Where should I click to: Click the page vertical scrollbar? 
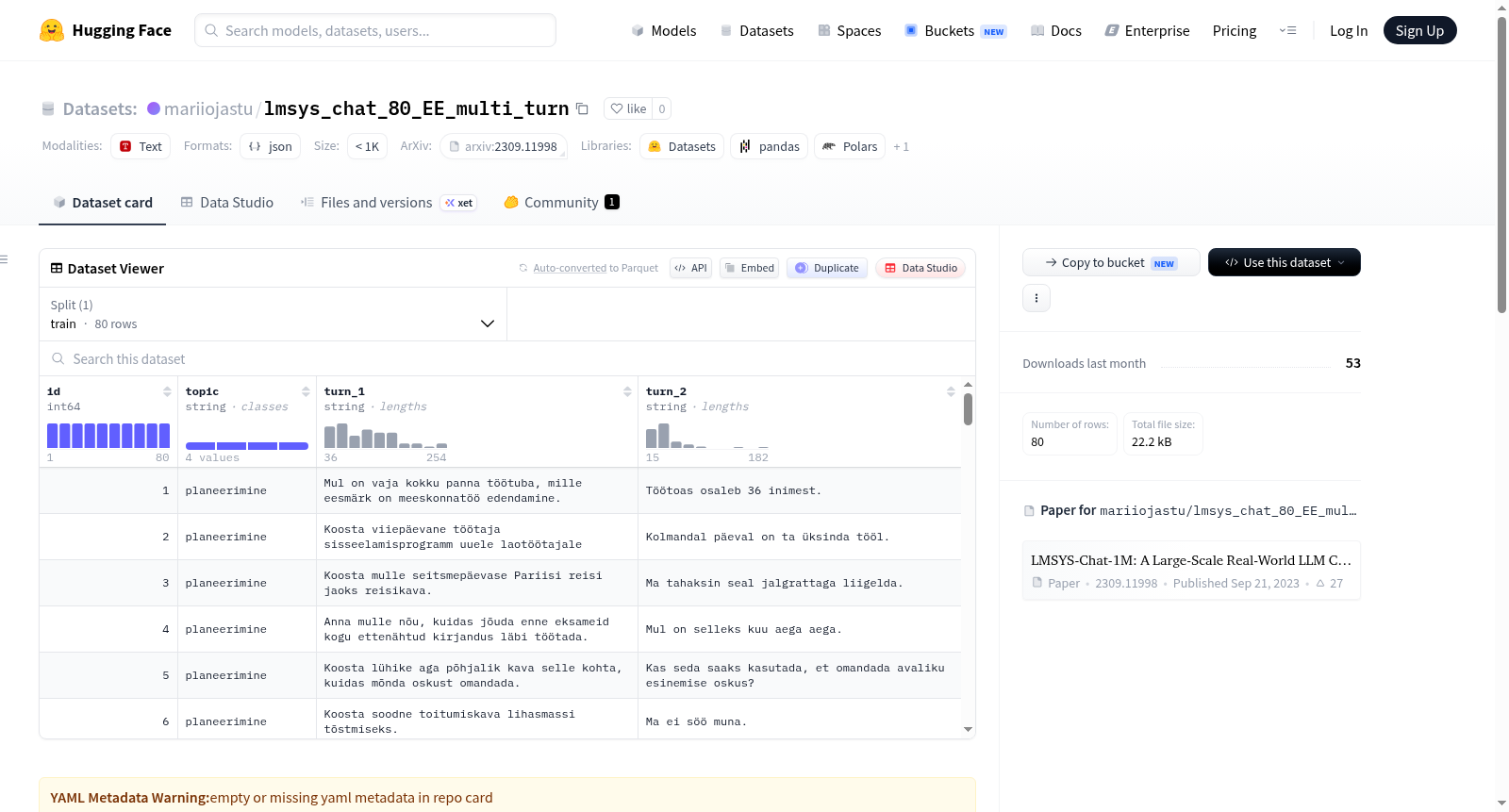tap(1501, 165)
